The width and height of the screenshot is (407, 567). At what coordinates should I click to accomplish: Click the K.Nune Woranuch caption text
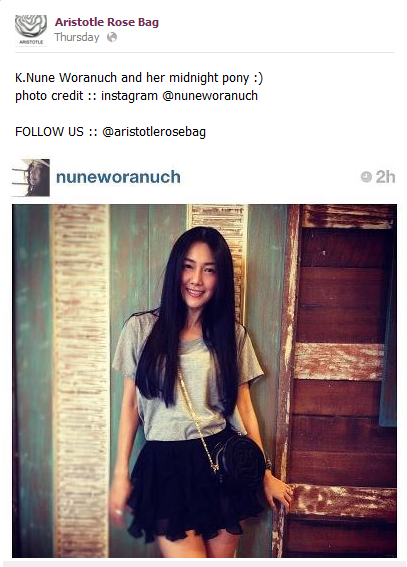(x=66, y=78)
